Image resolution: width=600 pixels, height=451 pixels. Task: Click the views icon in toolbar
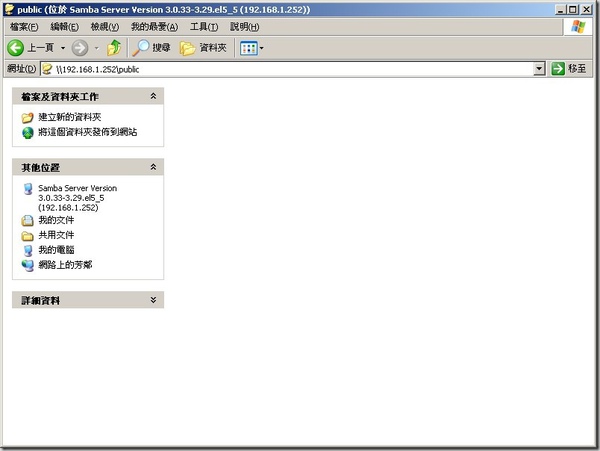[249, 48]
